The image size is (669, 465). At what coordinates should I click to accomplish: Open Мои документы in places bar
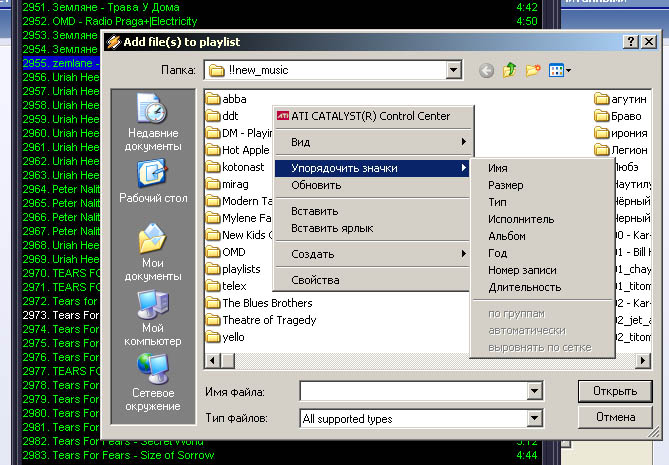pyautogui.click(x=153, y=253)
